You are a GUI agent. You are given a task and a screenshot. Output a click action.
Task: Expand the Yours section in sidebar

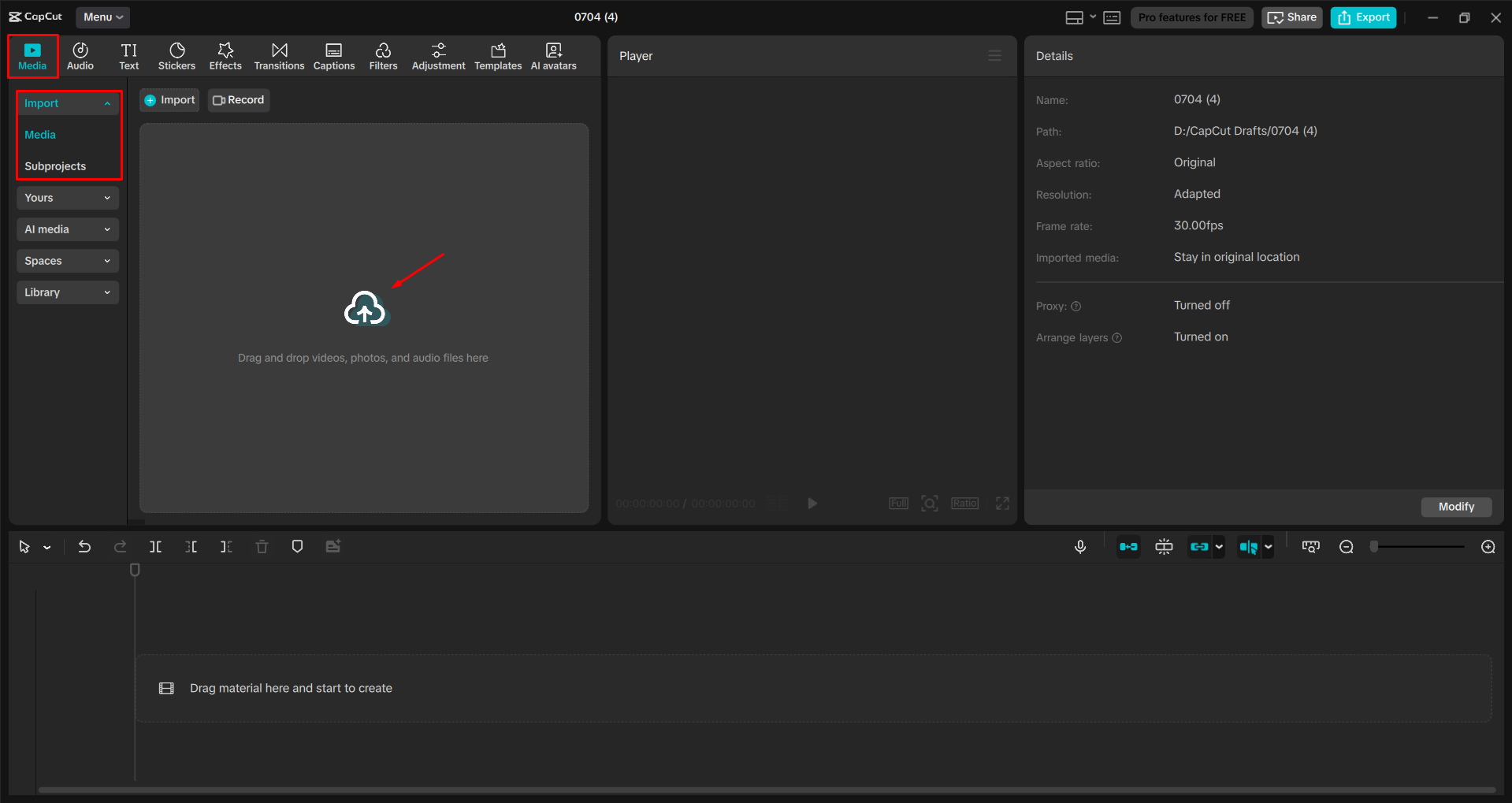[67, 198]
